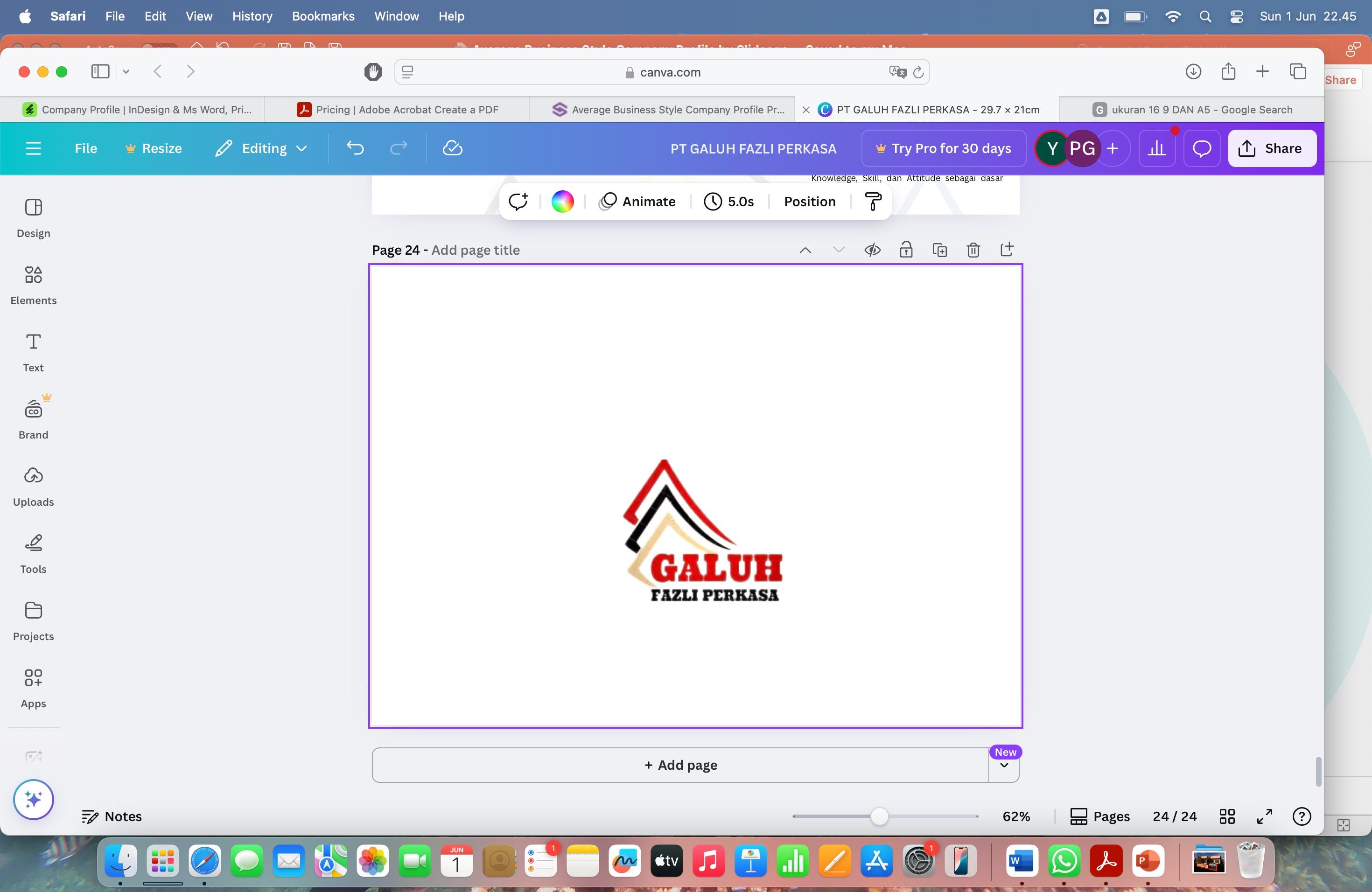Click the Share button
The width and height of the screenshot is (1372, 892).
coord(1272,149)
